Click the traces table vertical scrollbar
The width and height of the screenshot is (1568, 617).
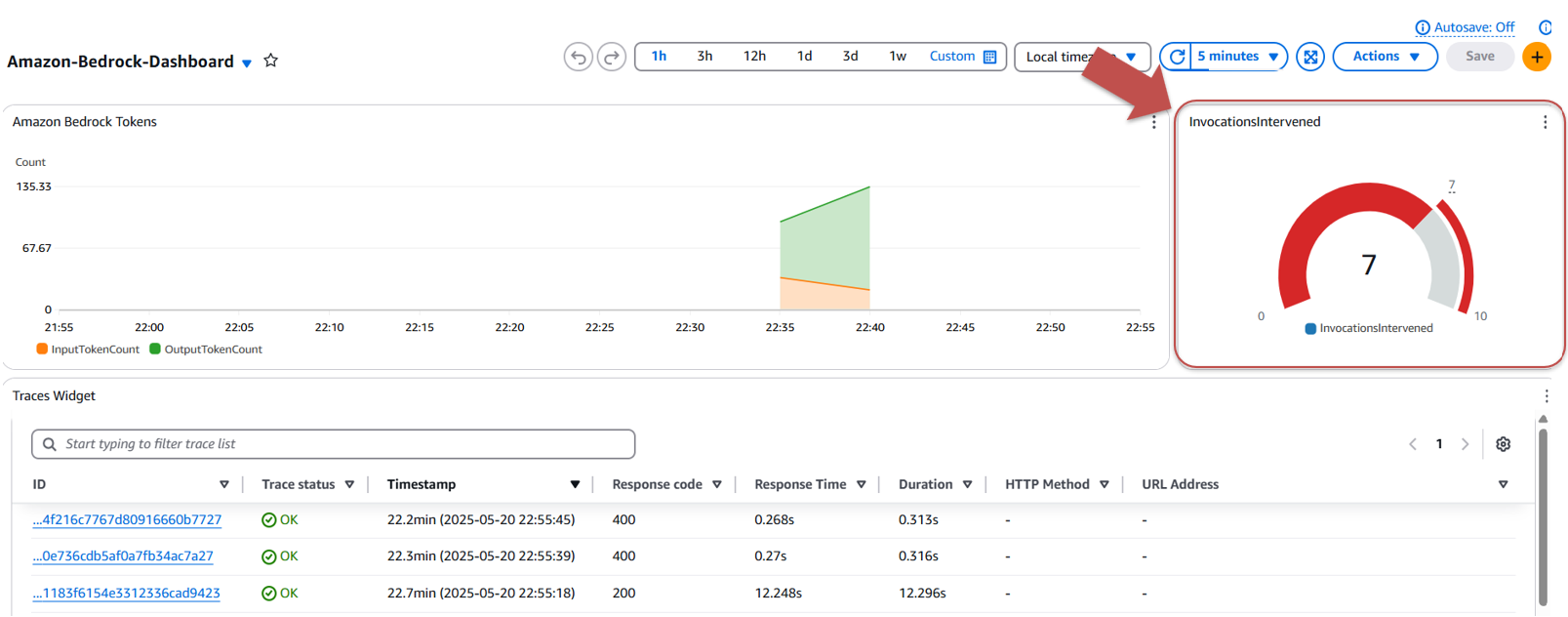tap(1543, 516)
